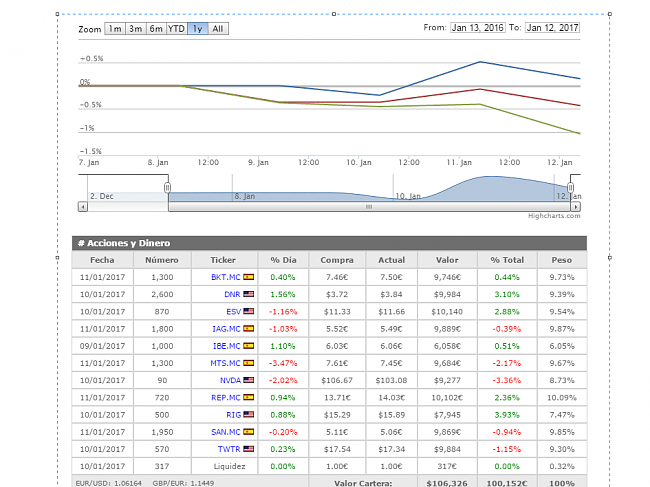This screenshot has height=487, width=650.
Task: Open the BKT.MC ticker link
Action: click(x=226, y=277)
